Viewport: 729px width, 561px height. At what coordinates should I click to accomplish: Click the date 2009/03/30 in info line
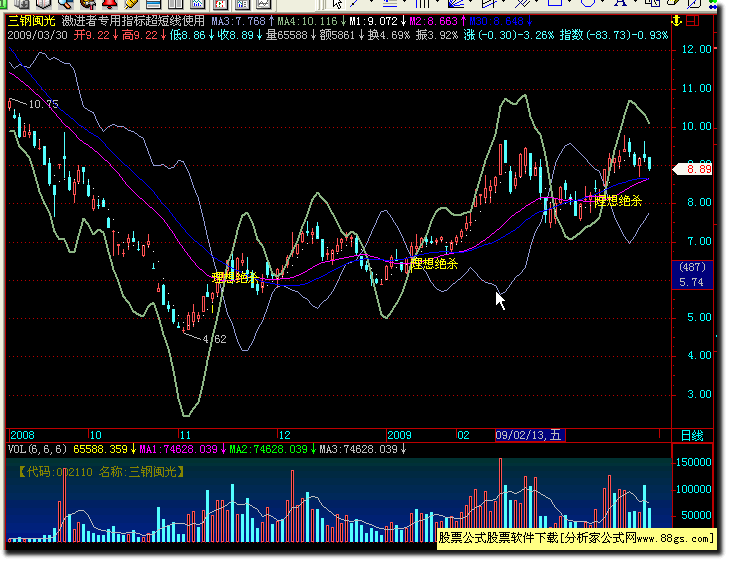(x=37, y=35)
